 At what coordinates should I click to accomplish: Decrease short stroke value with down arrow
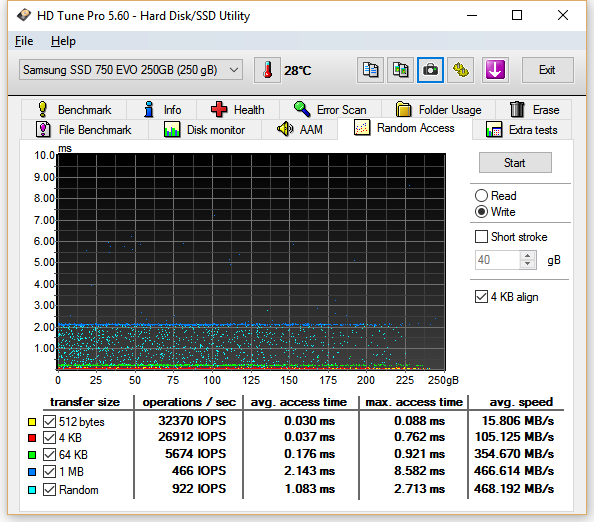tap(527, 264)
